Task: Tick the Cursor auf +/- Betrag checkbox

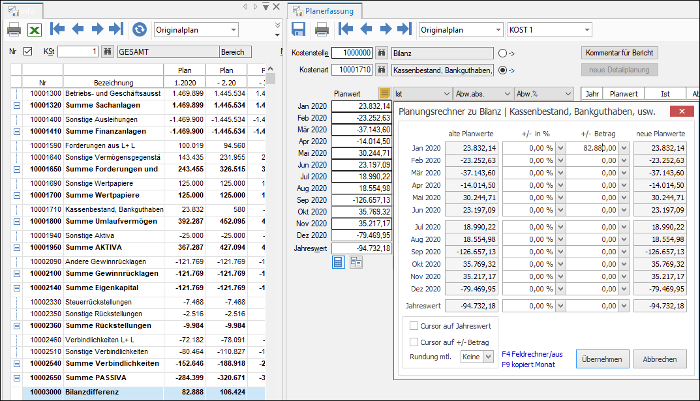Action: point(414,342)
